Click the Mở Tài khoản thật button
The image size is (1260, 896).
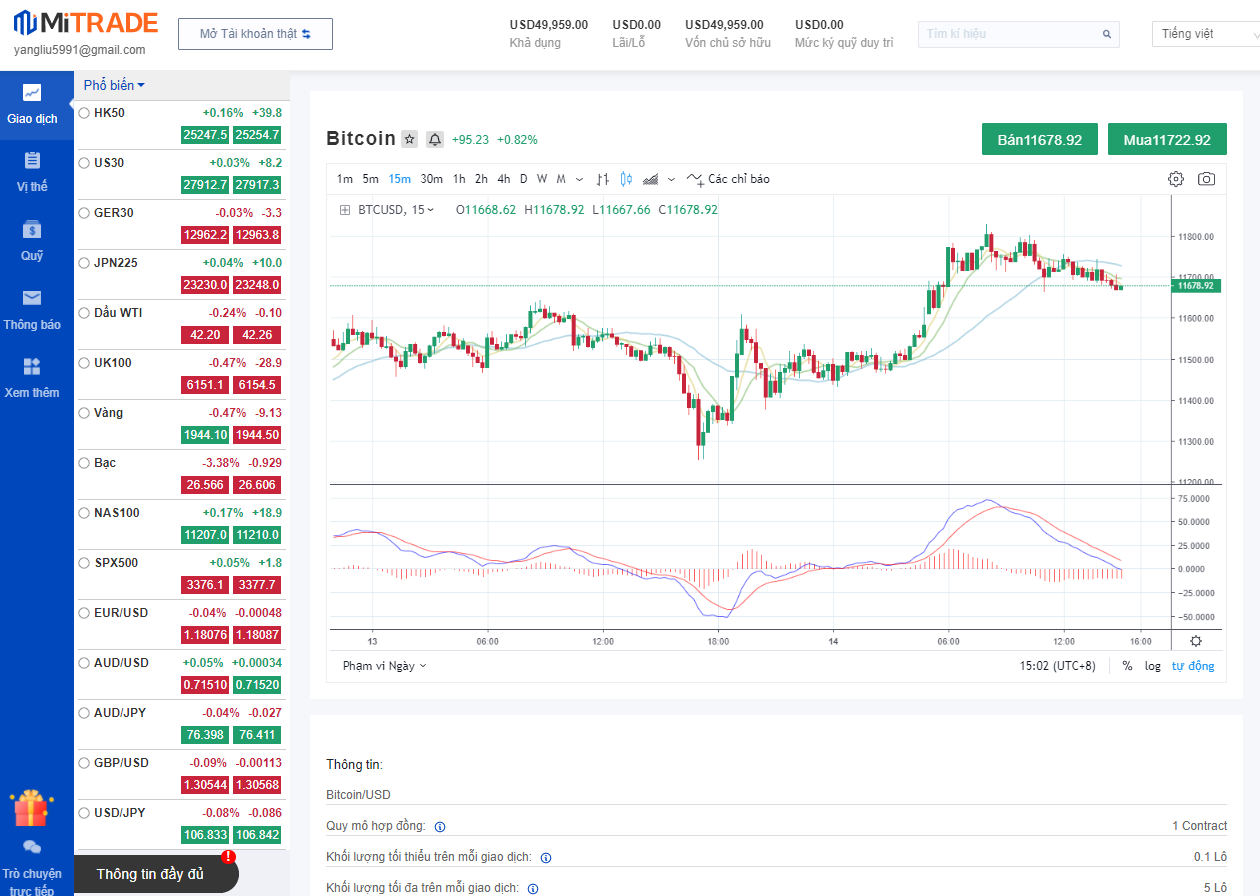[255, 34]
